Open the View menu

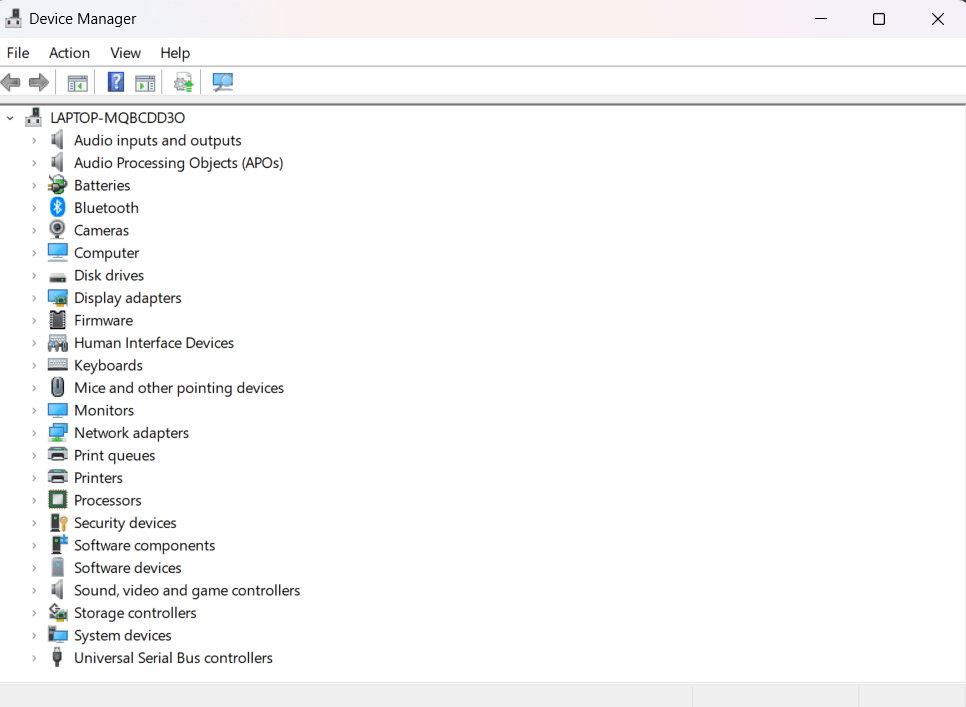[125, 53]
